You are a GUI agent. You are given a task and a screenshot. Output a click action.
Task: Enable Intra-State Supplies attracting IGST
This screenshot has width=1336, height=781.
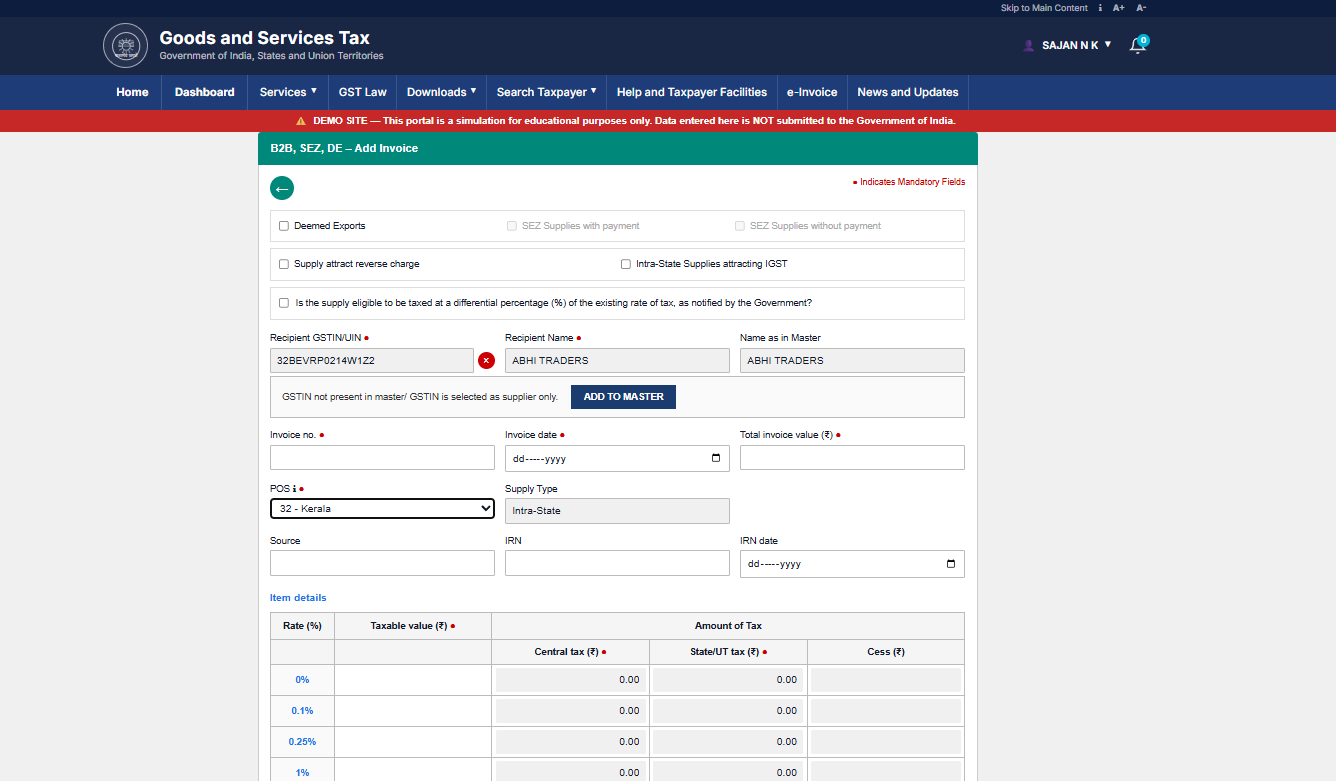tap(626, 264)
